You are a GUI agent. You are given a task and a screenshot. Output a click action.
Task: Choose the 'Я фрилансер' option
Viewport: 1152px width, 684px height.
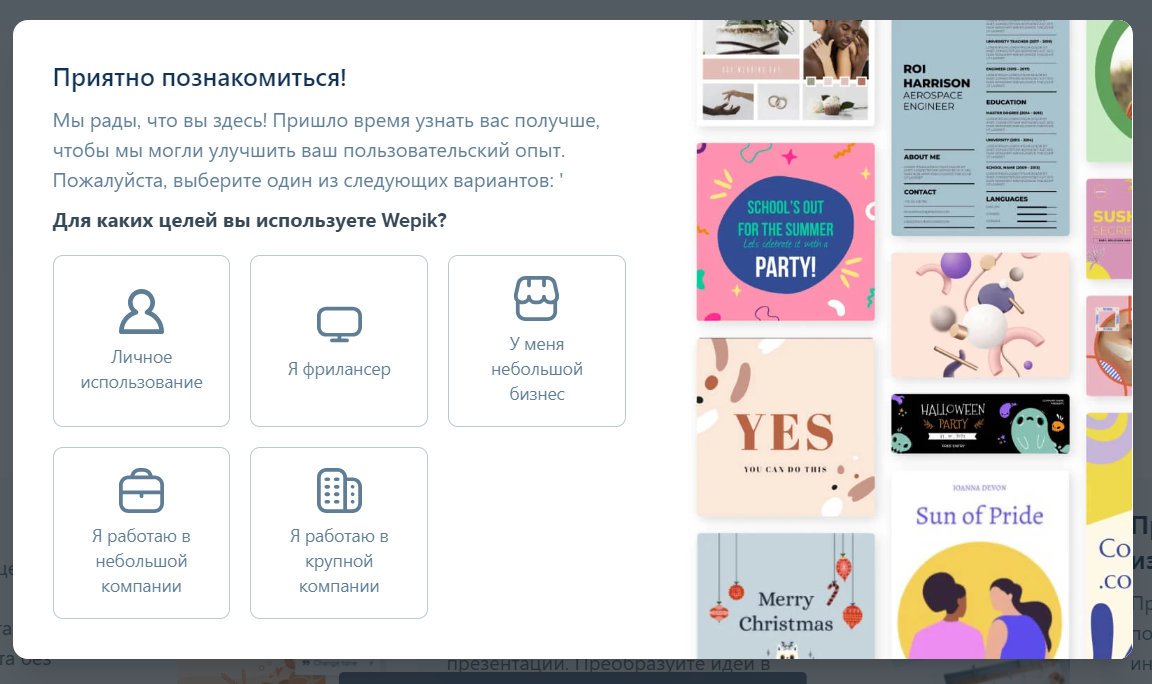pyautogui.click(x=339, y=341)
